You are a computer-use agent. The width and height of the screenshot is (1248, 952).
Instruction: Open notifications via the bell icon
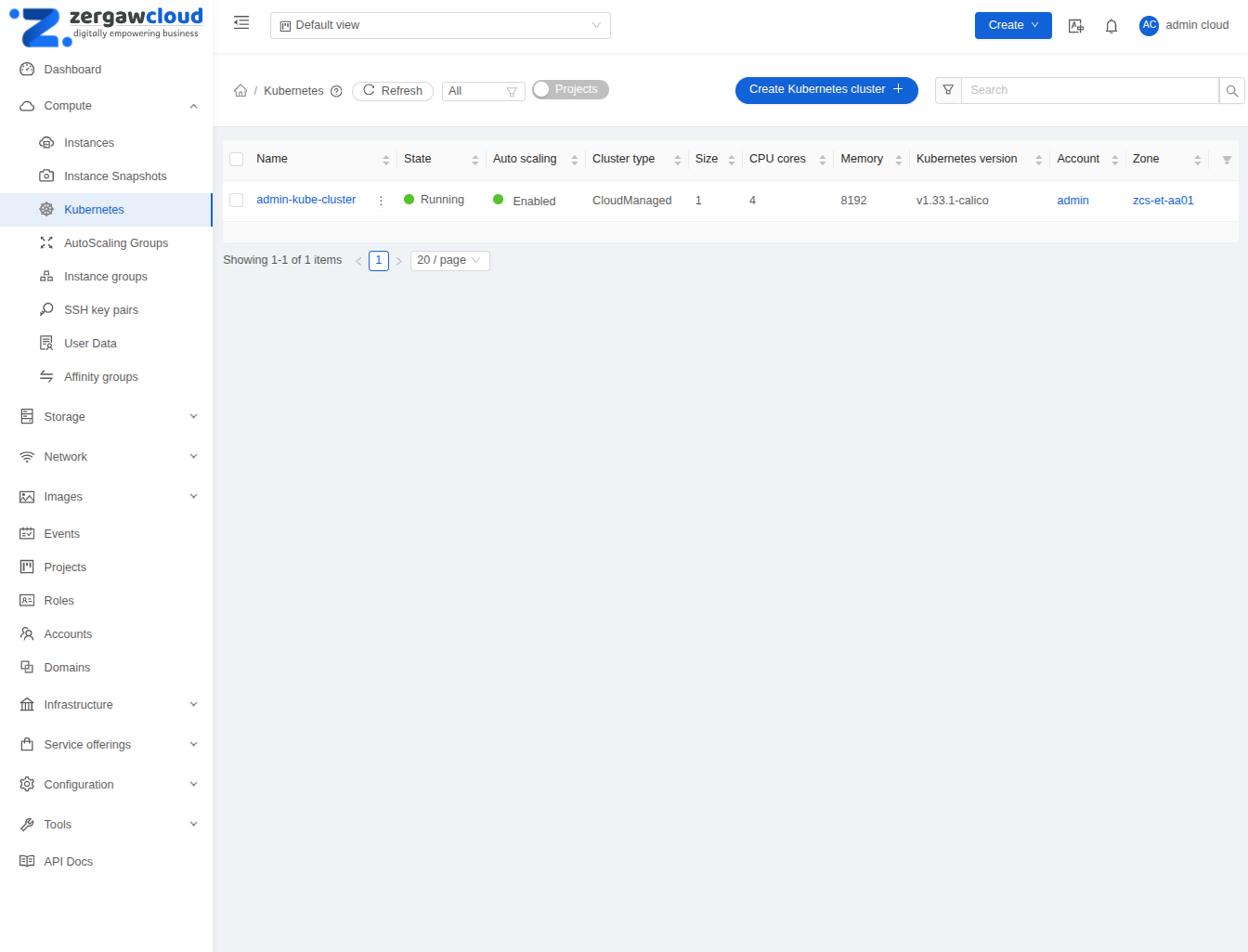tap(1111, 25)
